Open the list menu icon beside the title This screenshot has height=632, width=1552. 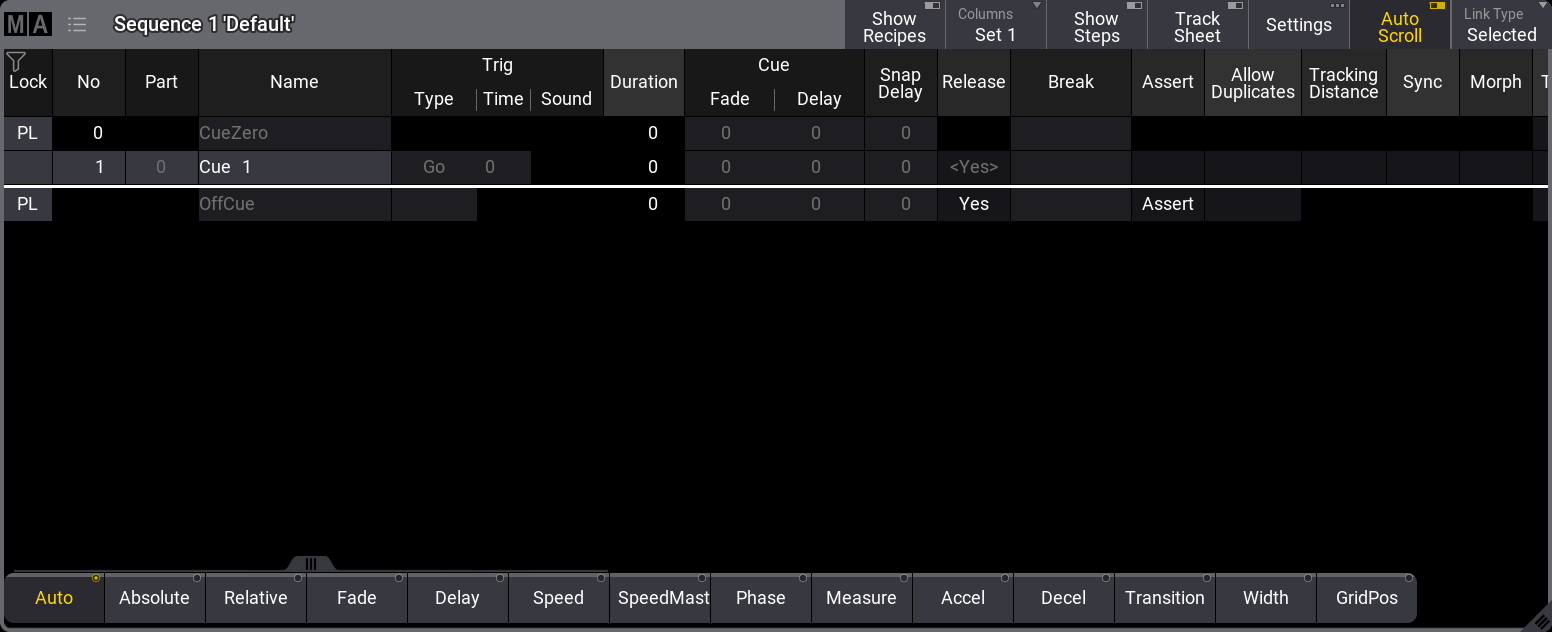coord(77,25)
